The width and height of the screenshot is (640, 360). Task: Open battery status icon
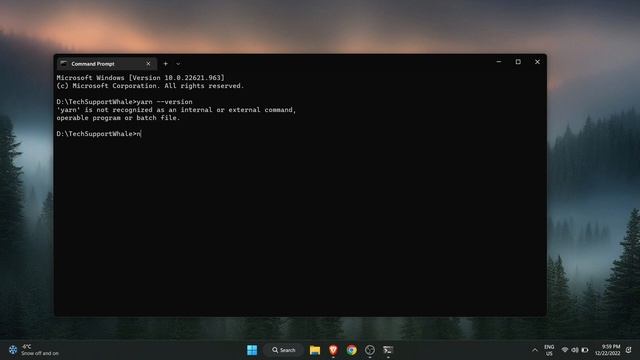[x=585, y=350]
